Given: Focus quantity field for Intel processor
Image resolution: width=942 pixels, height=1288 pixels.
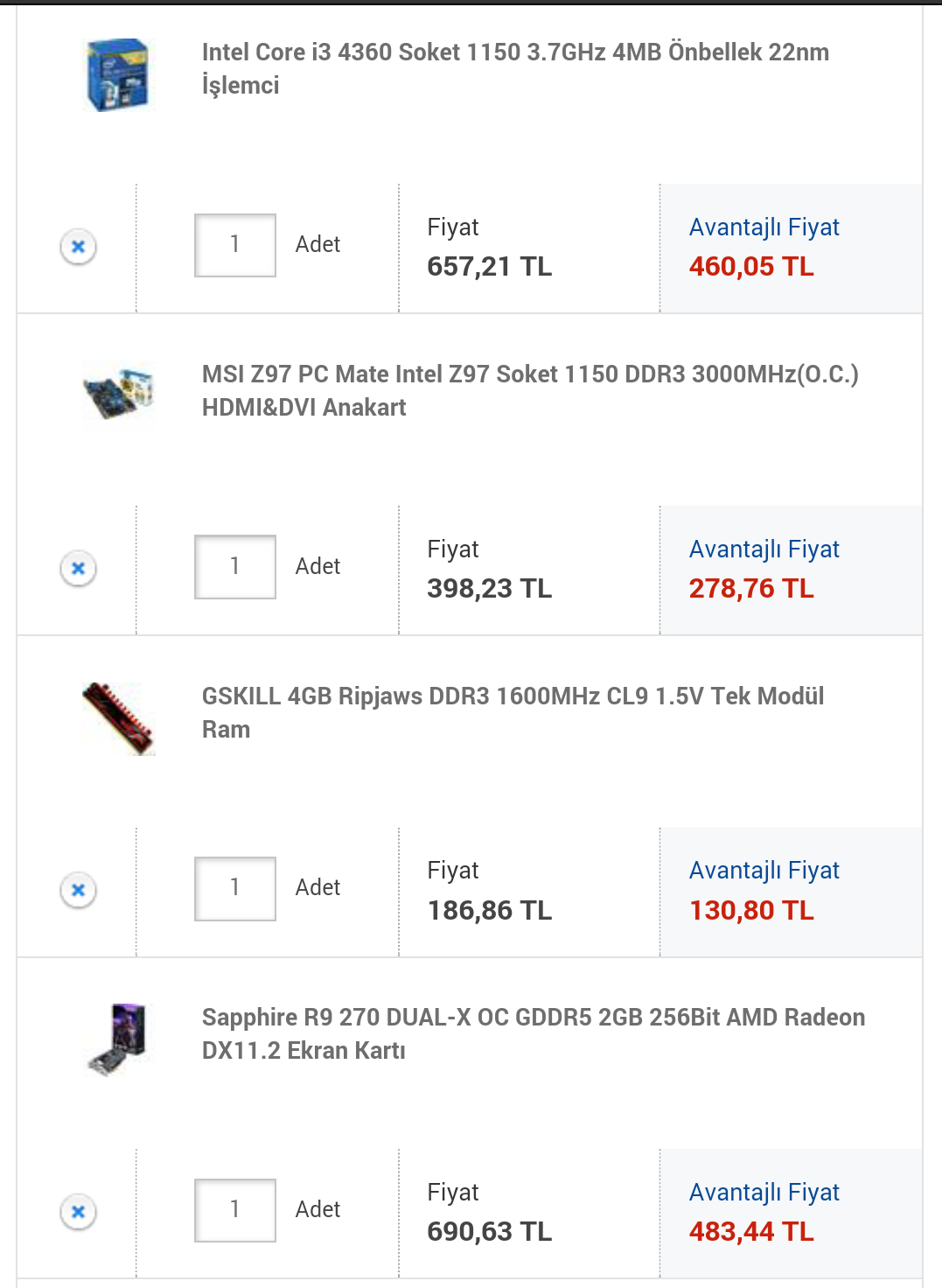Looking at the screenshot, I should [234, 245].
